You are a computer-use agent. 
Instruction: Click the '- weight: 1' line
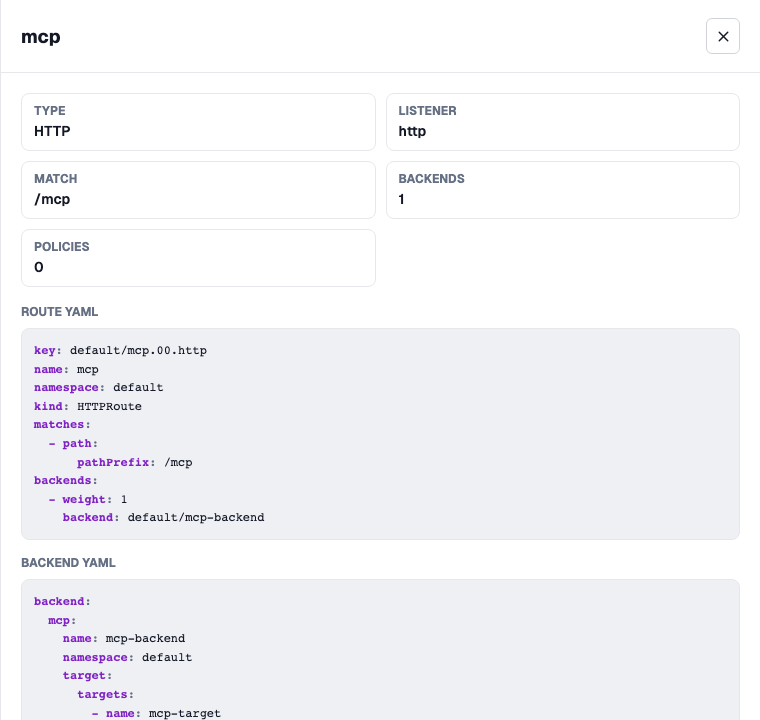coord(88,499)
